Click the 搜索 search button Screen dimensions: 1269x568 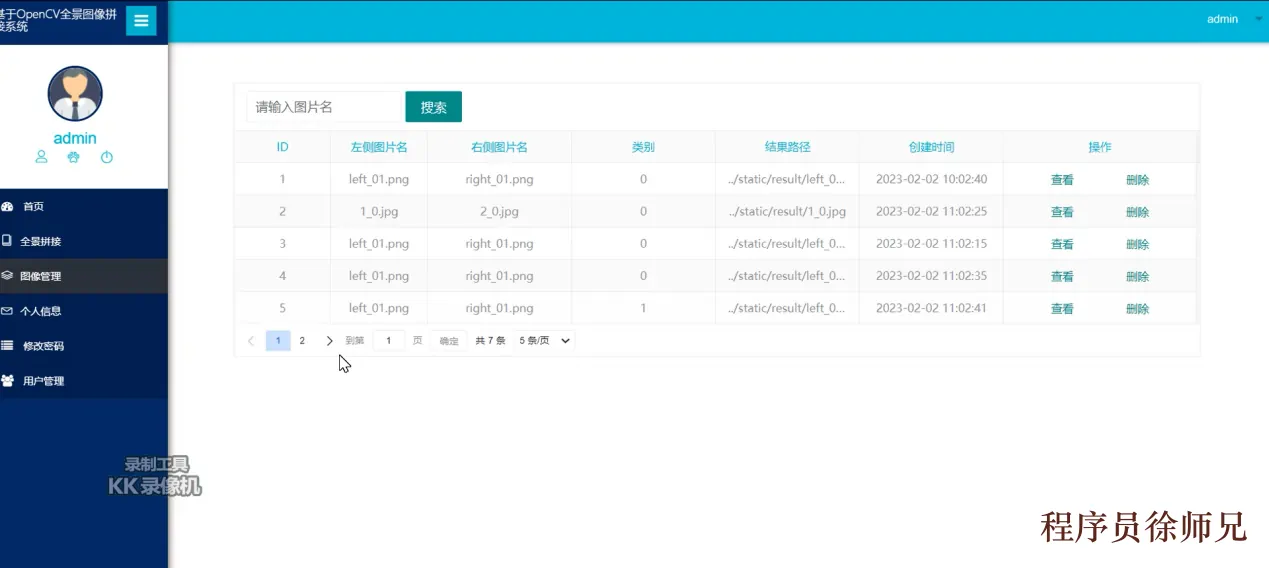433,107
